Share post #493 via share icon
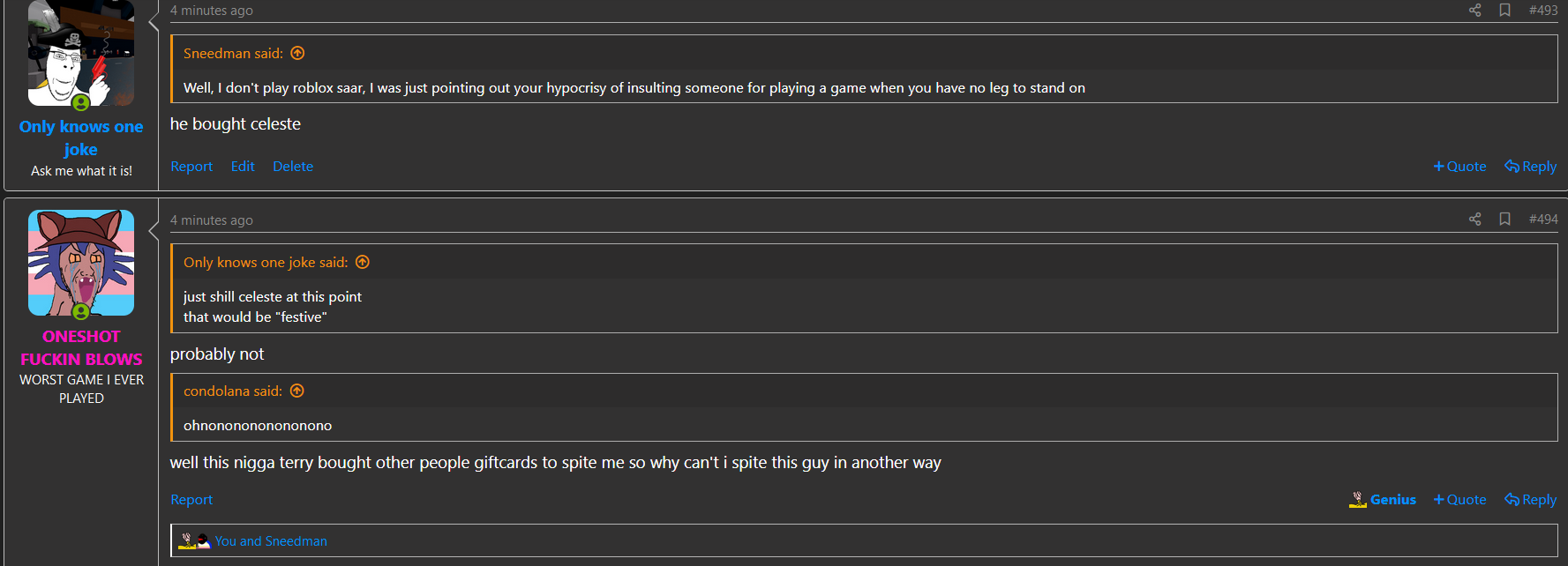Screen dimensions: 1568x566 tap(1474, 10)
